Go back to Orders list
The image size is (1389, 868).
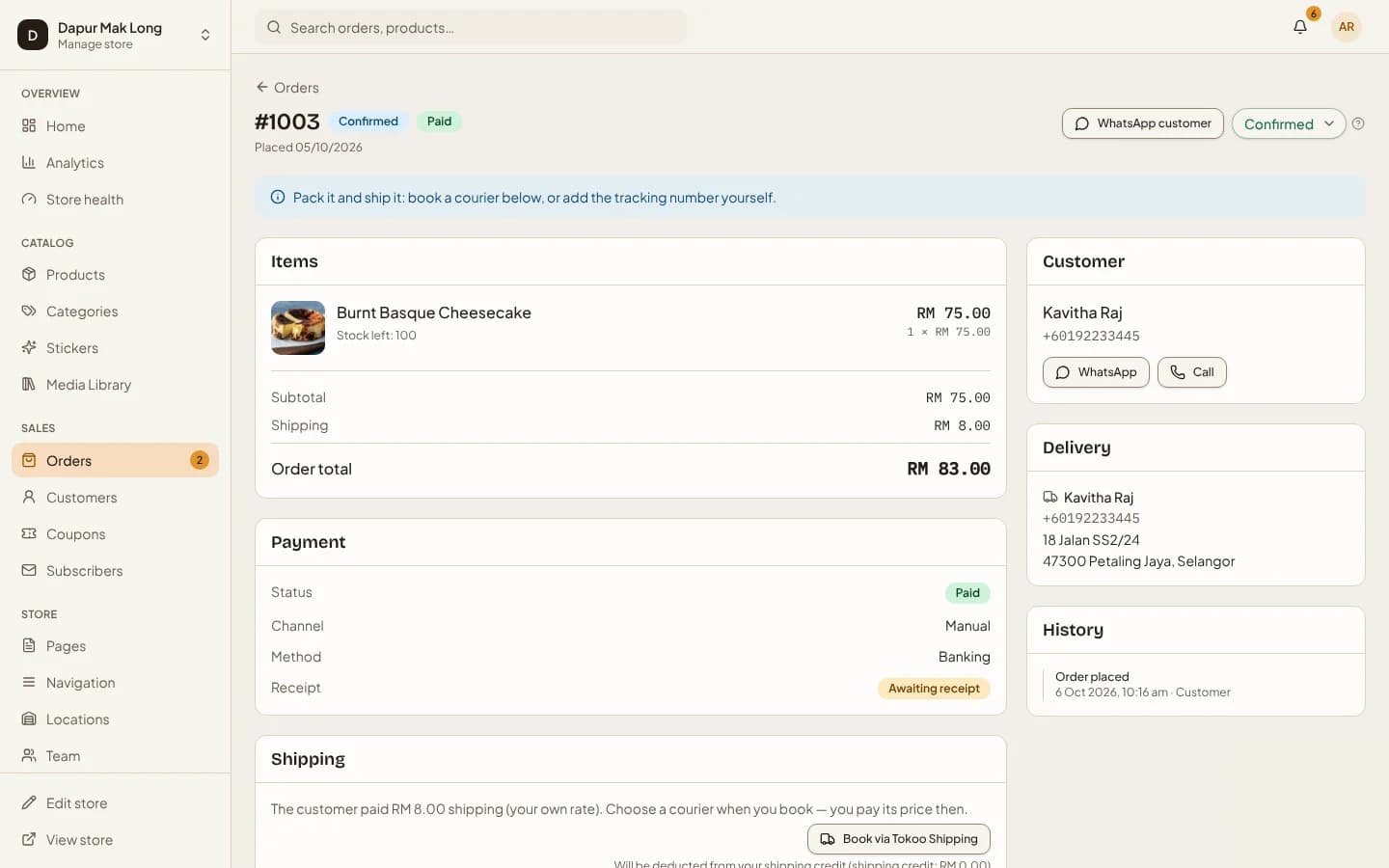coord(287,88)
